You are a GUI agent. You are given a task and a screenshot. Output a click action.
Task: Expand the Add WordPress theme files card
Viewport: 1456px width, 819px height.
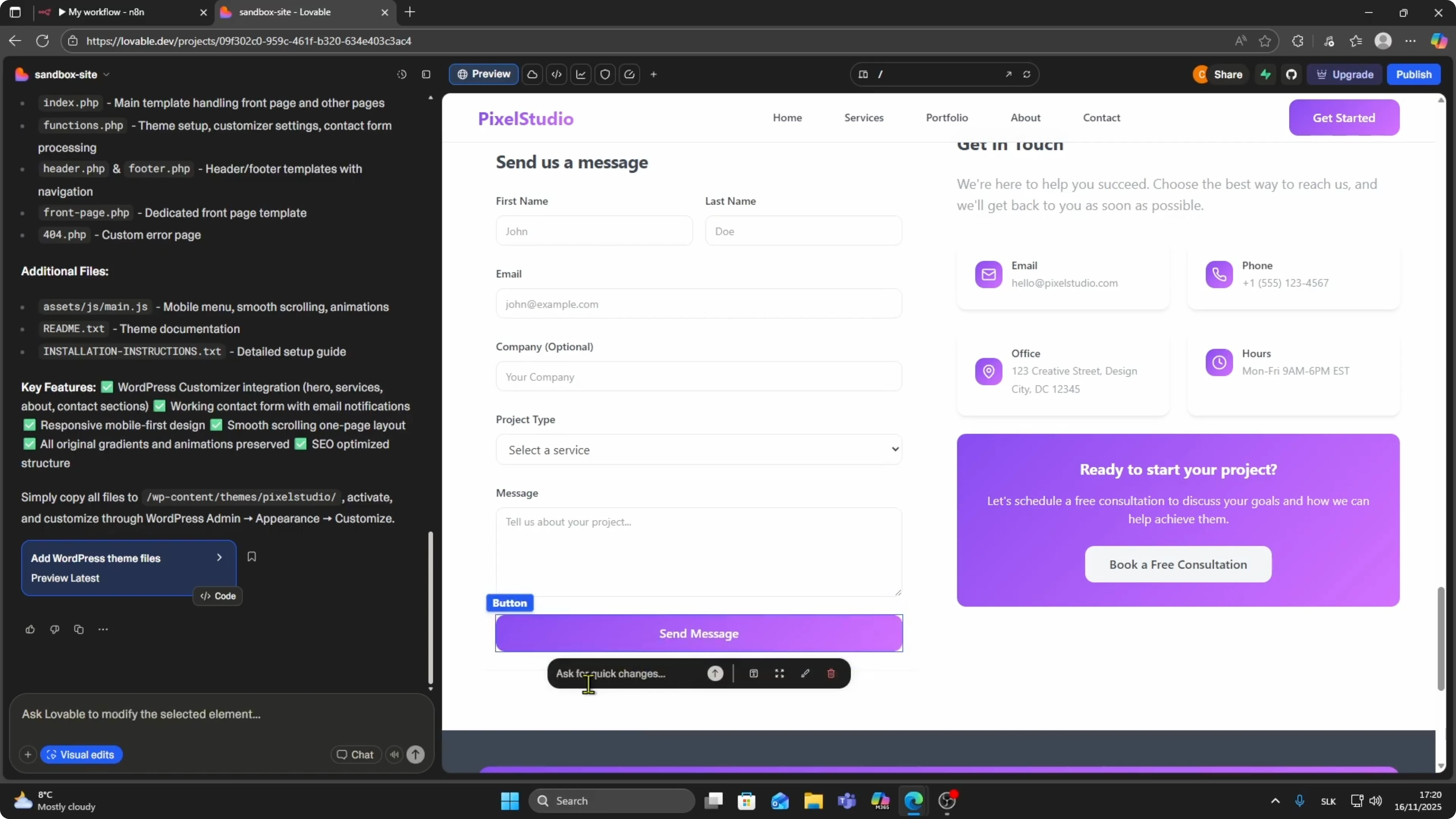pos(129,567)
